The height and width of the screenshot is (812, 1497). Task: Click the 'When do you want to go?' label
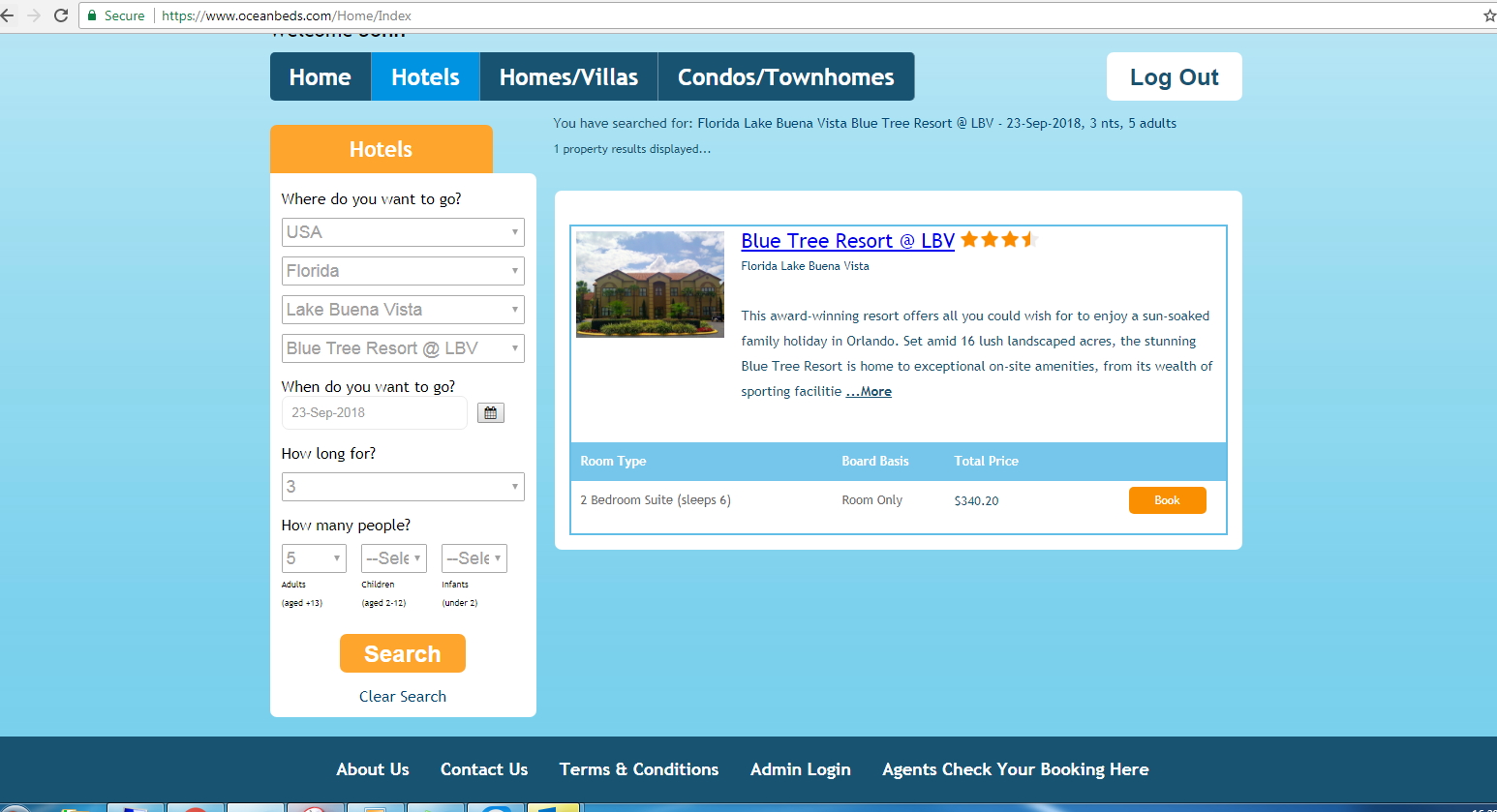(368, 387)
